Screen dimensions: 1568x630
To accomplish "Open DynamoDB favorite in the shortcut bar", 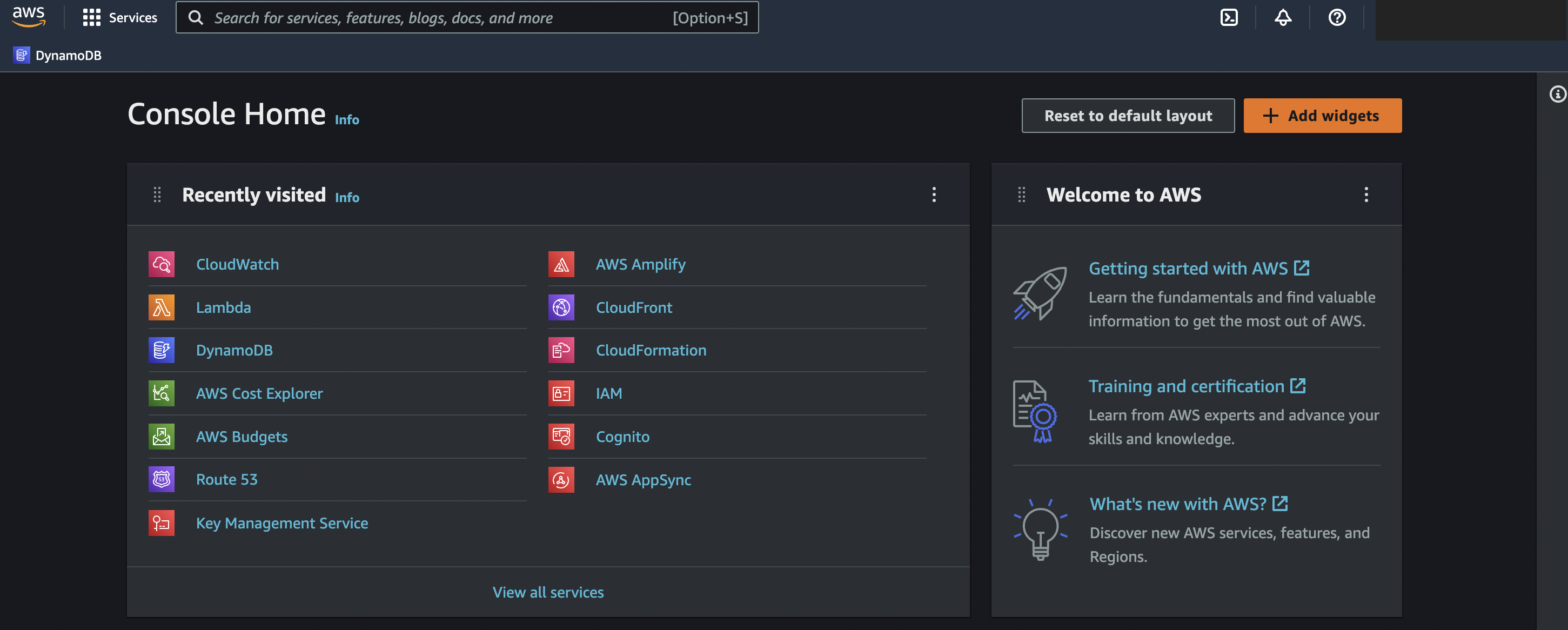I will pyautogui.click(x=58, y=56).
